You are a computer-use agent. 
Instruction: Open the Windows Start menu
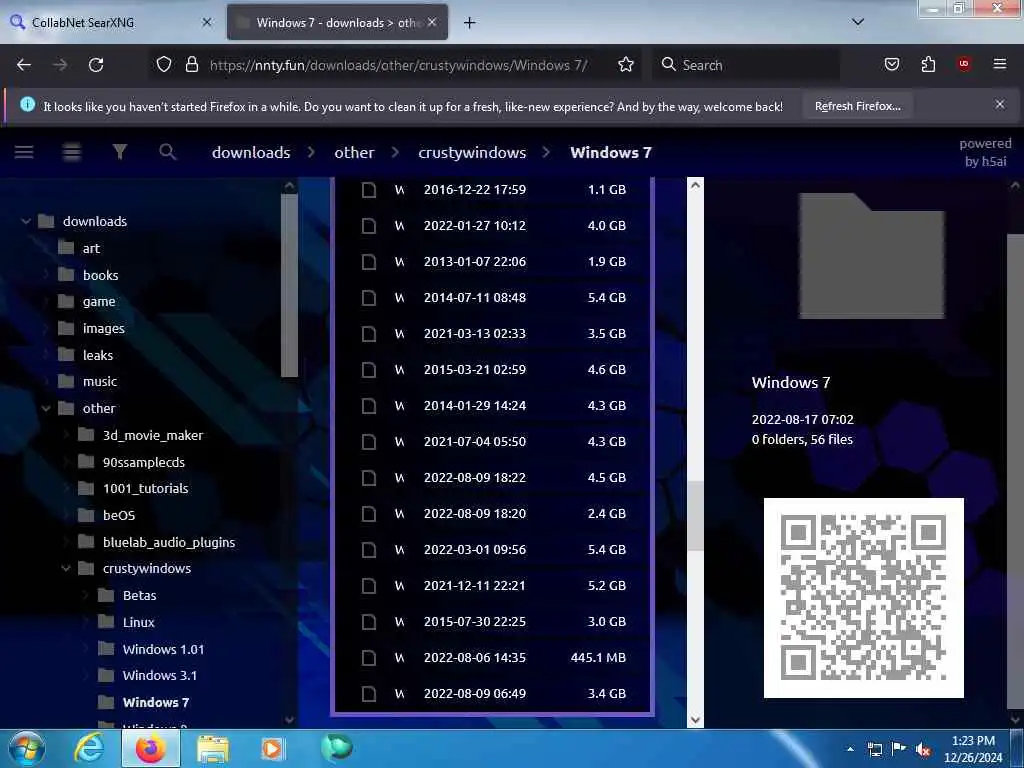[26, 748]
